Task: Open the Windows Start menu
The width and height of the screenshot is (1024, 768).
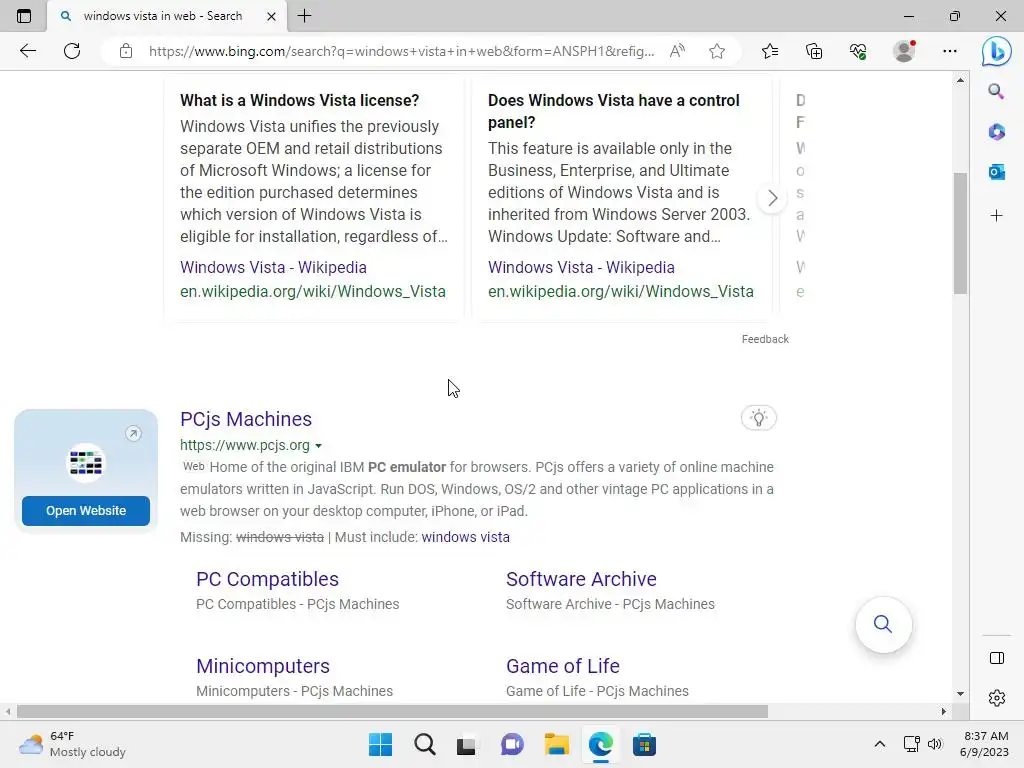Action: pos(380,744)
